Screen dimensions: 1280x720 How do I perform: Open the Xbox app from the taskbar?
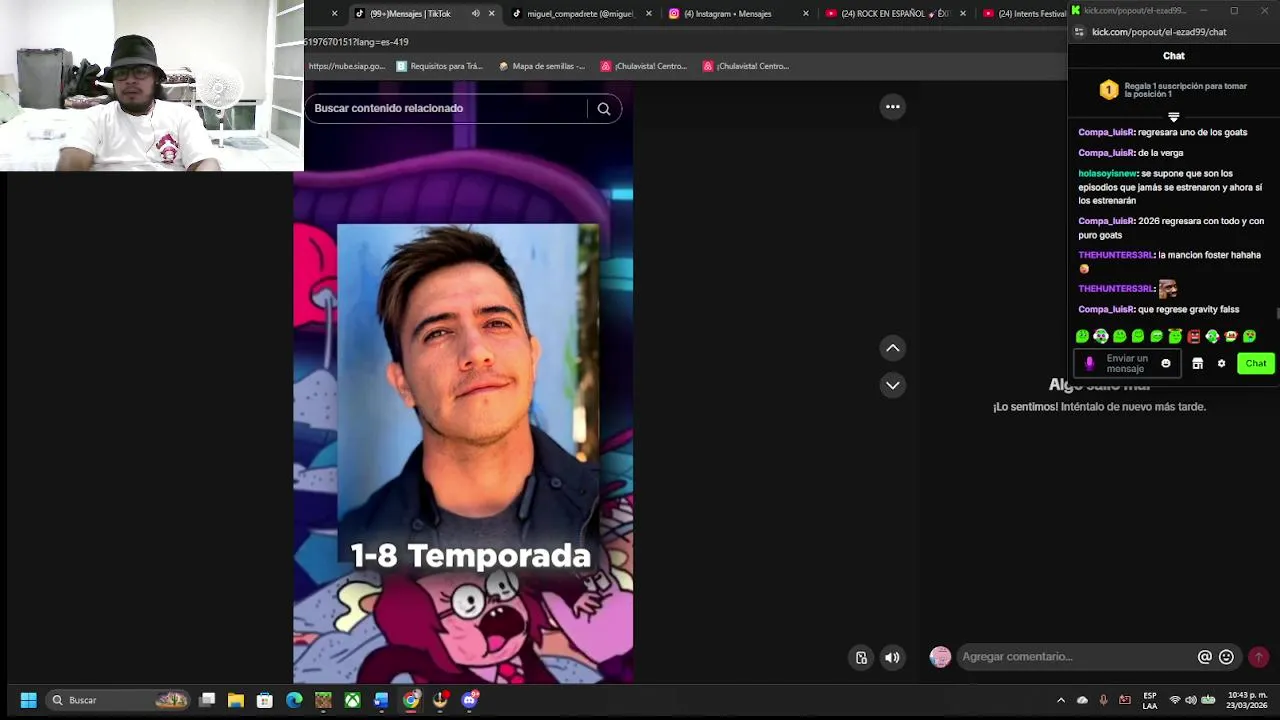click(x=352, y=700)
